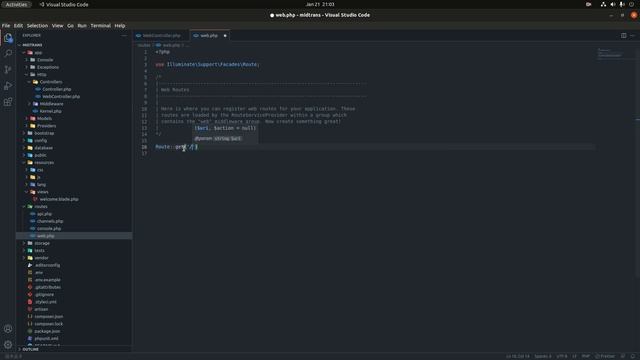
Task: Expand the Middleware folder
Action: click(x=51, y=104)
